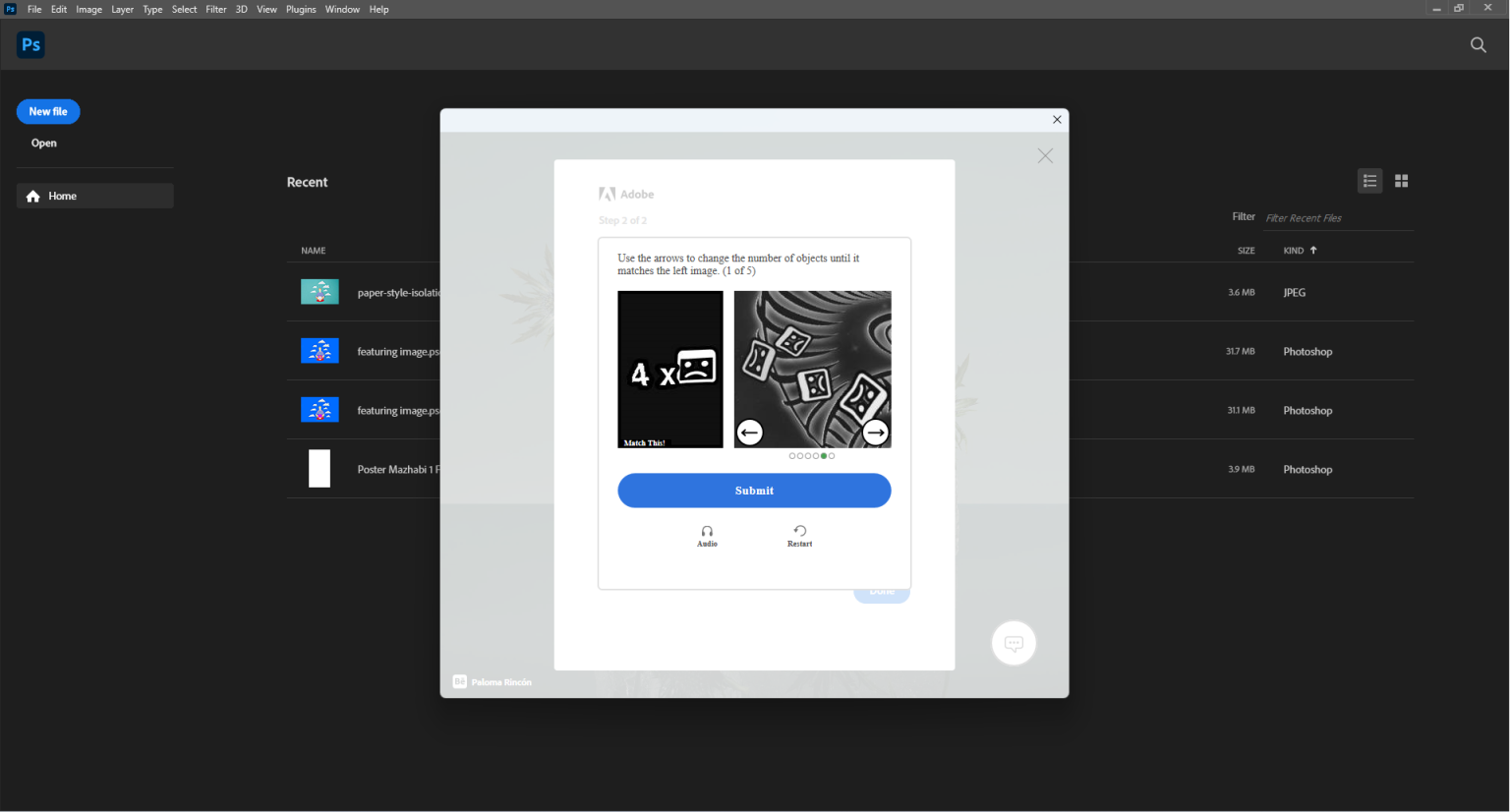Screen dimensions: 1510x812
Task: Close the Adobe sign-in overlay X
Action: tap(1045, 156)
